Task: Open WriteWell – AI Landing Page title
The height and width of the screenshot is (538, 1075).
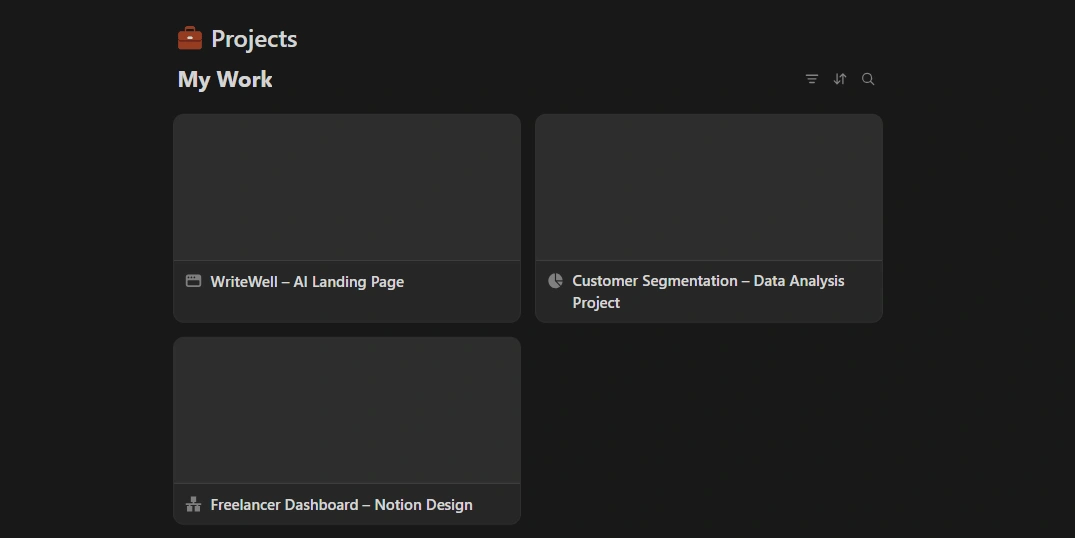Action: tap(307, 282)
